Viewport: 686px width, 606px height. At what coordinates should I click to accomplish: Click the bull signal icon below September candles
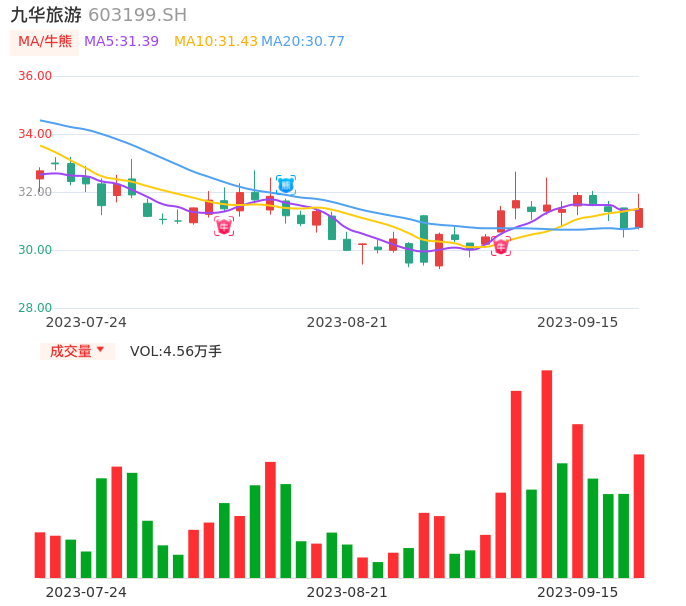point(500,246)
